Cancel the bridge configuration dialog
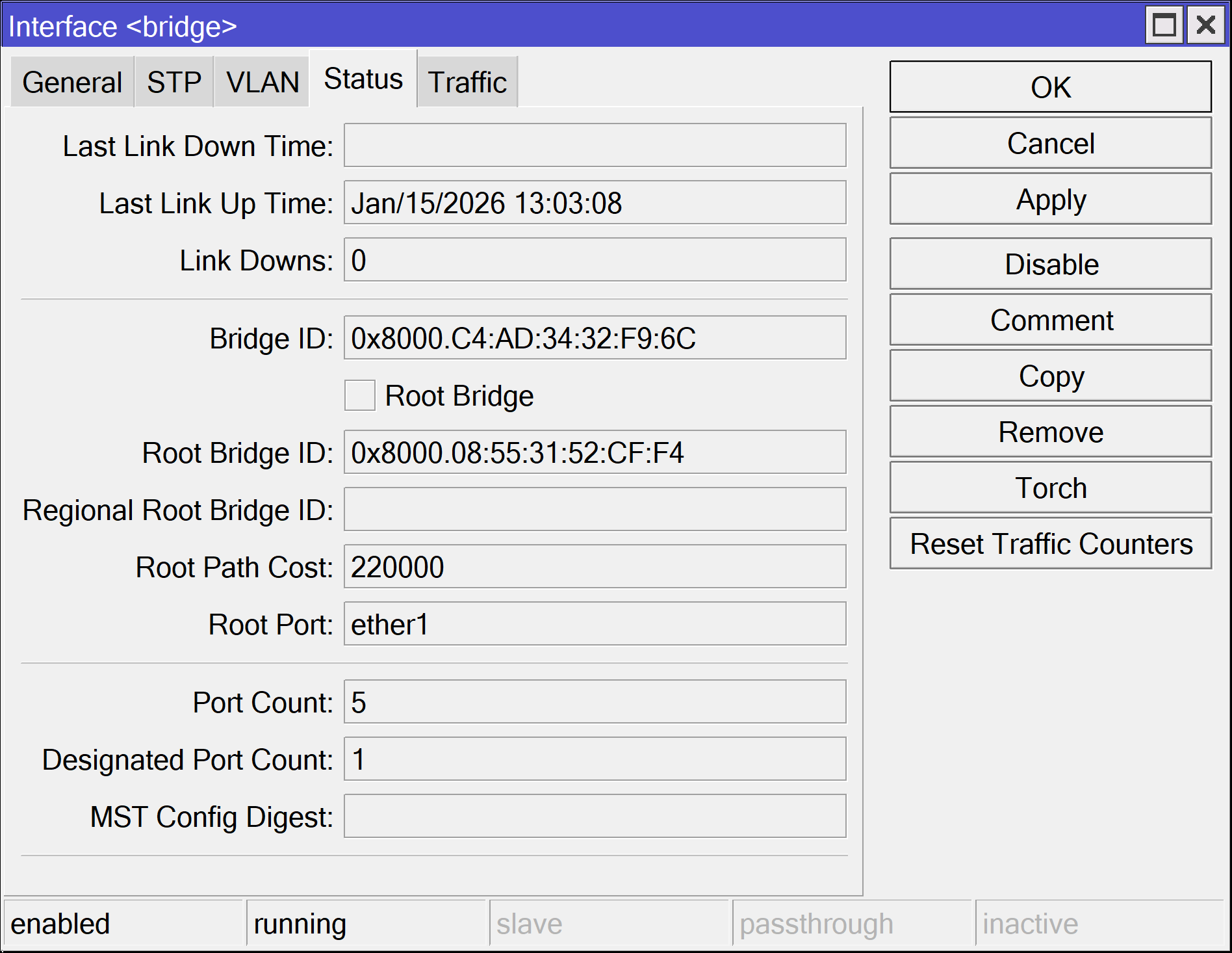This screenshot has width=1232, height=953. click(1049, 143)
